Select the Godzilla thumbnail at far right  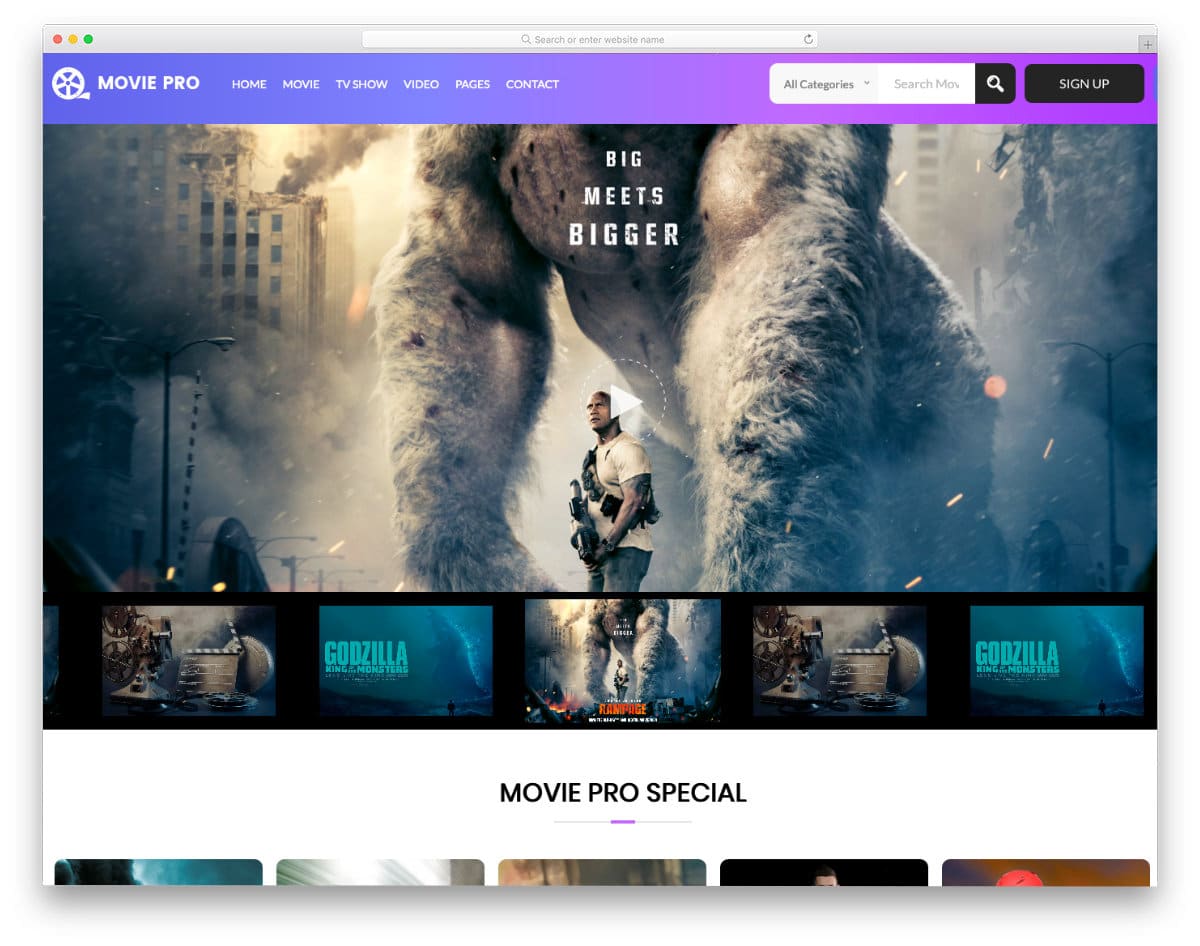[x=1057, y=661]
